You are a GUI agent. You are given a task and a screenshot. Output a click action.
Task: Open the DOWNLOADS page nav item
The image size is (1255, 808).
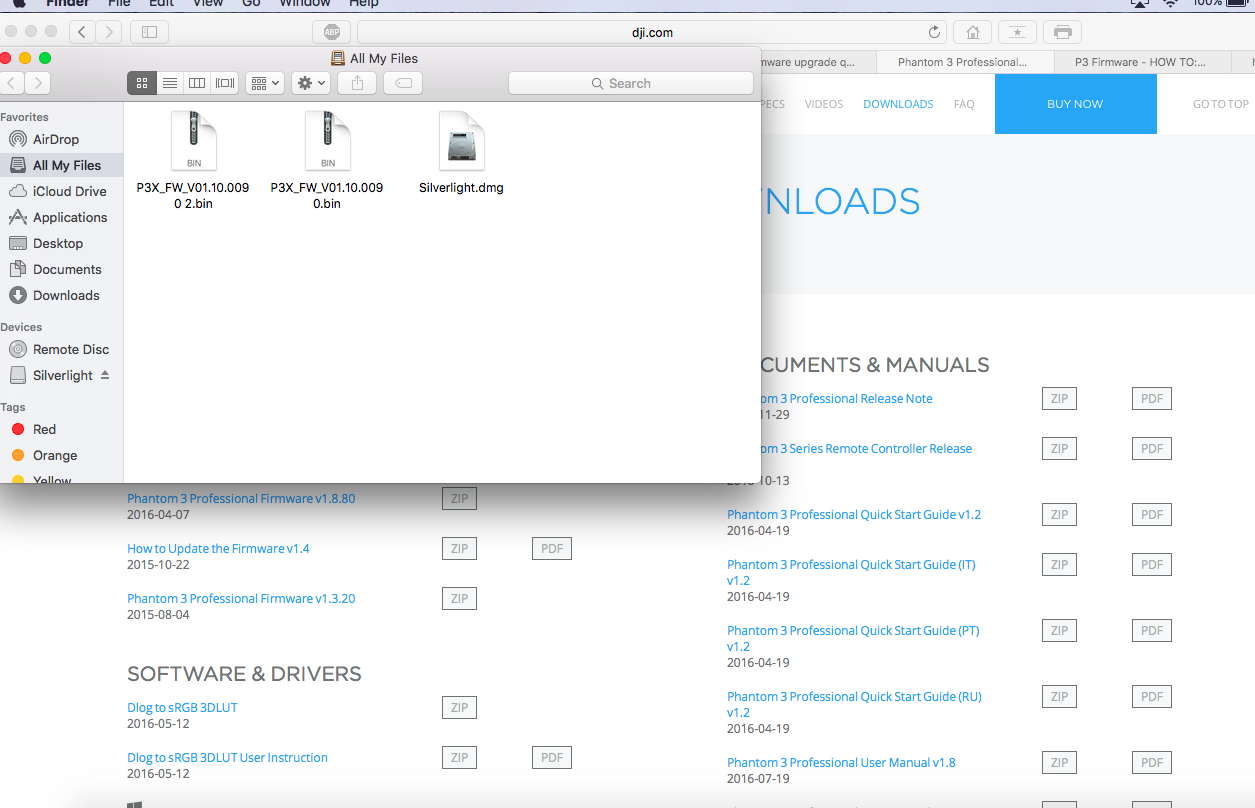click(x=898, y=104)
